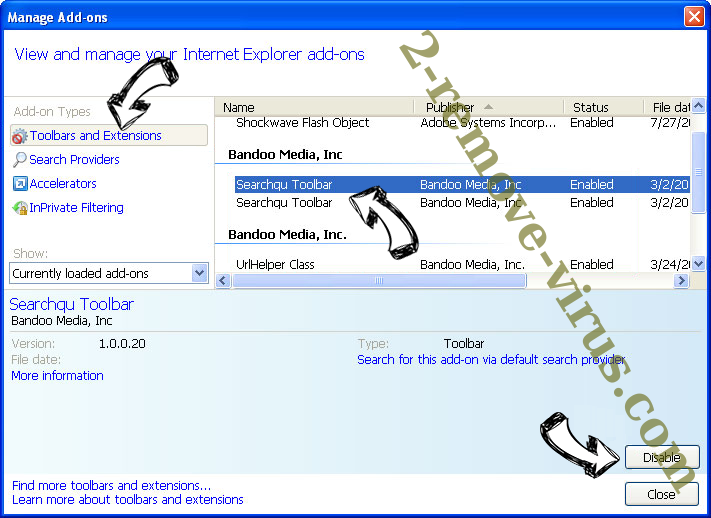The width and height of the screenshot is (711, 518).
Task: Click Adobe Systems Incorp... publisher cell
Action: [x=488, y=123]
